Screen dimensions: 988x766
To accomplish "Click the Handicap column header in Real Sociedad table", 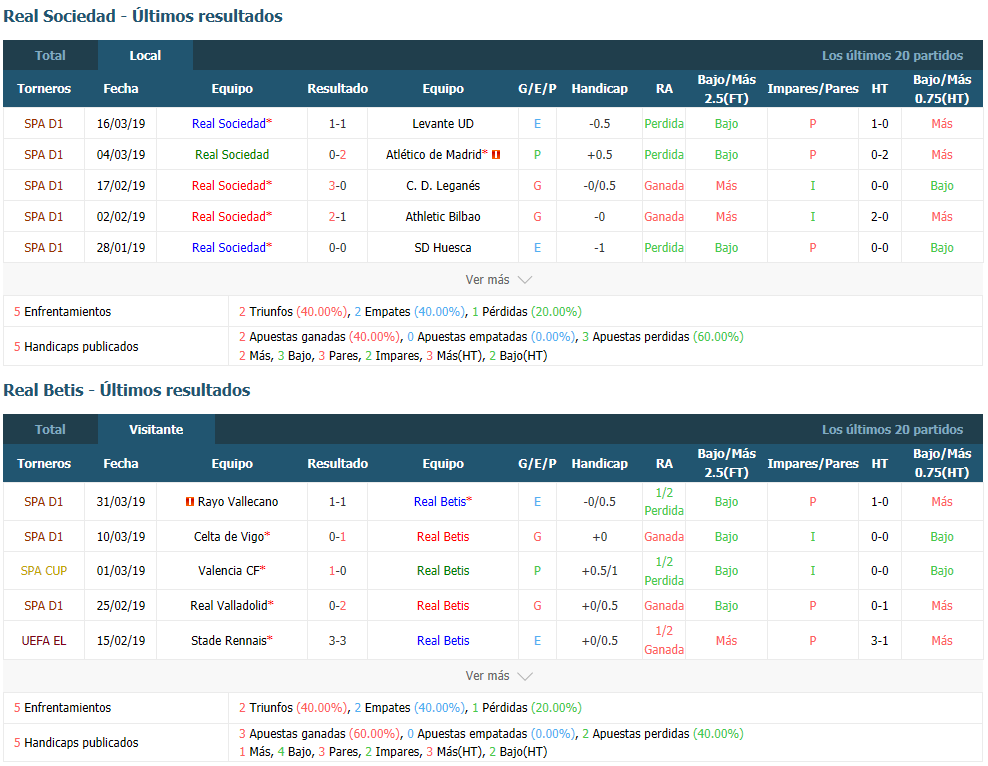I will pos(599,89).
